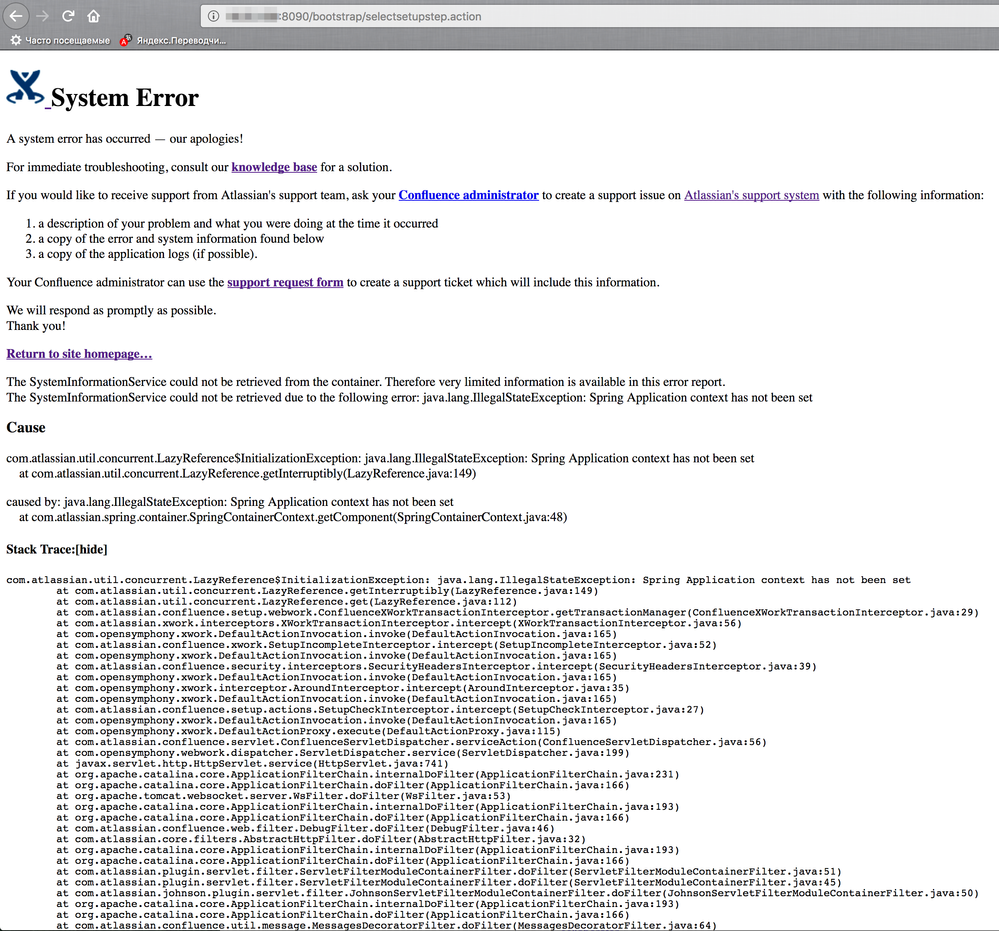Click the ConfluenceServletDispatcher.java:56 trace line
999x931 pixels.
click(412, 742)
